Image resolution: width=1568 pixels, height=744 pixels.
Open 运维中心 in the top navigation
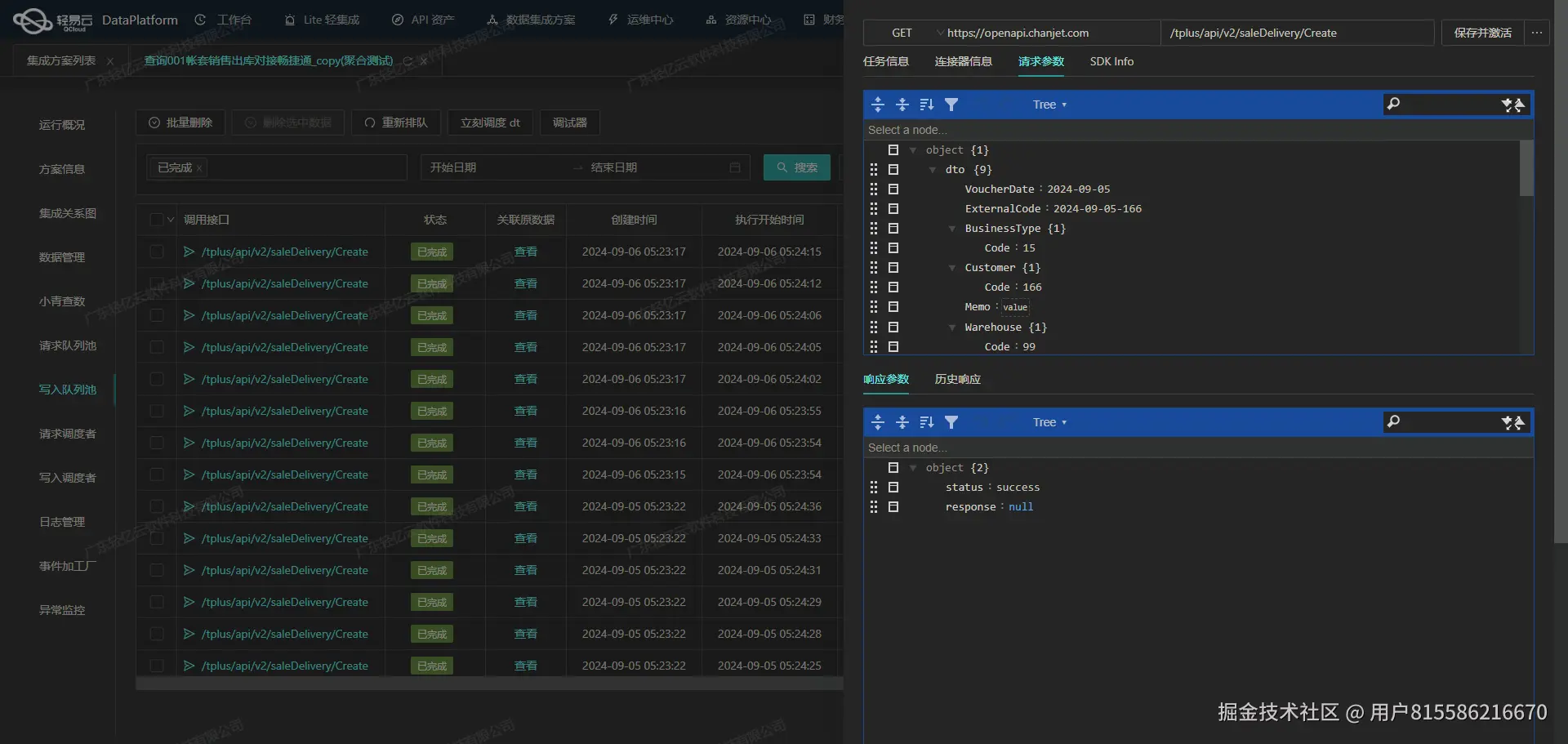pos(641,20)
